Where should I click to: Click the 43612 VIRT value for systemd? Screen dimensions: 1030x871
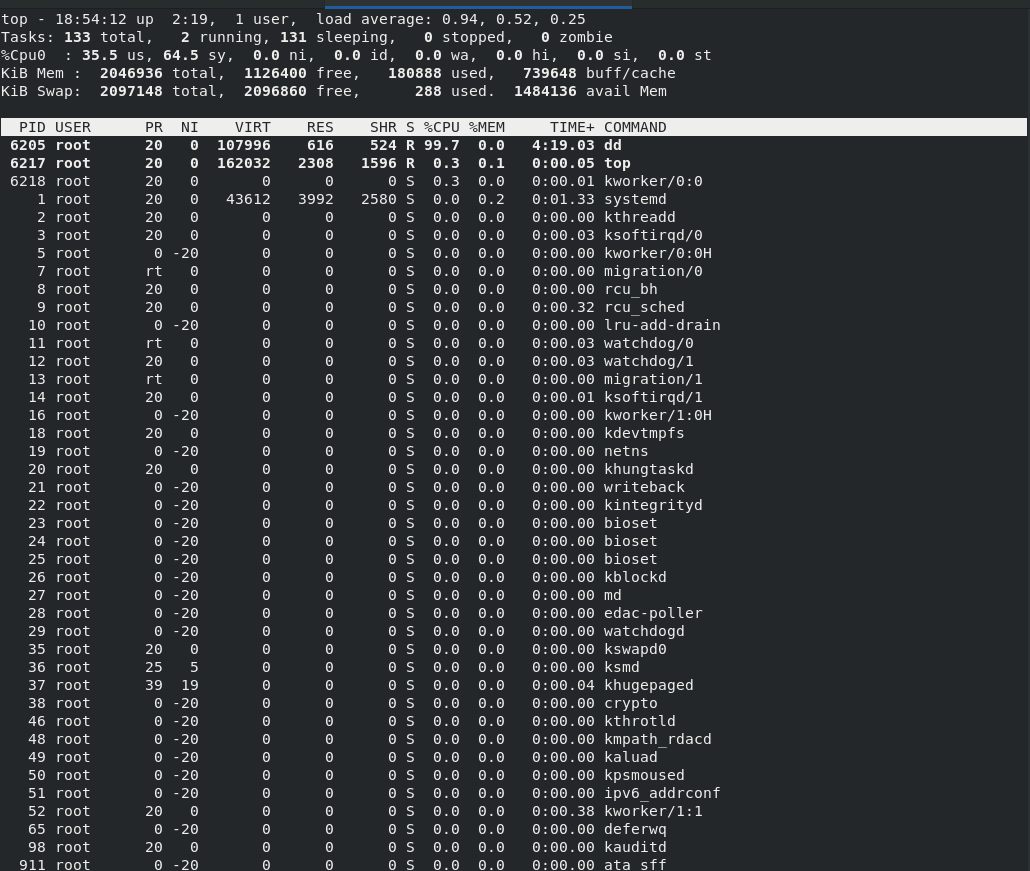click(x=248, y=199)
